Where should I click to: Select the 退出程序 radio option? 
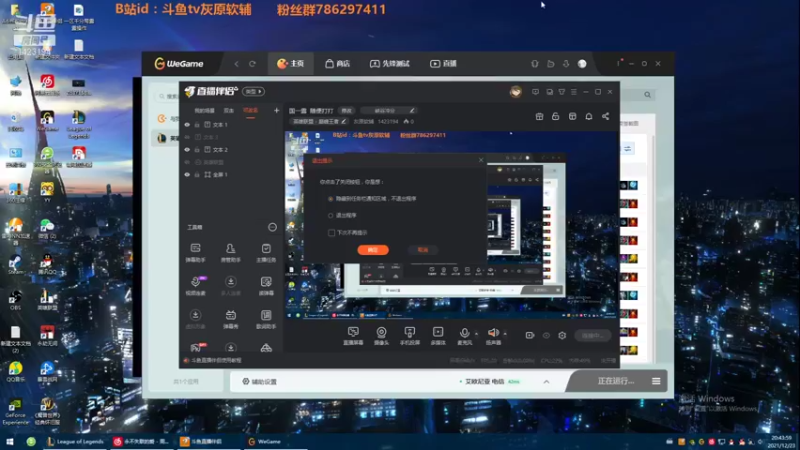click(331, 215)
